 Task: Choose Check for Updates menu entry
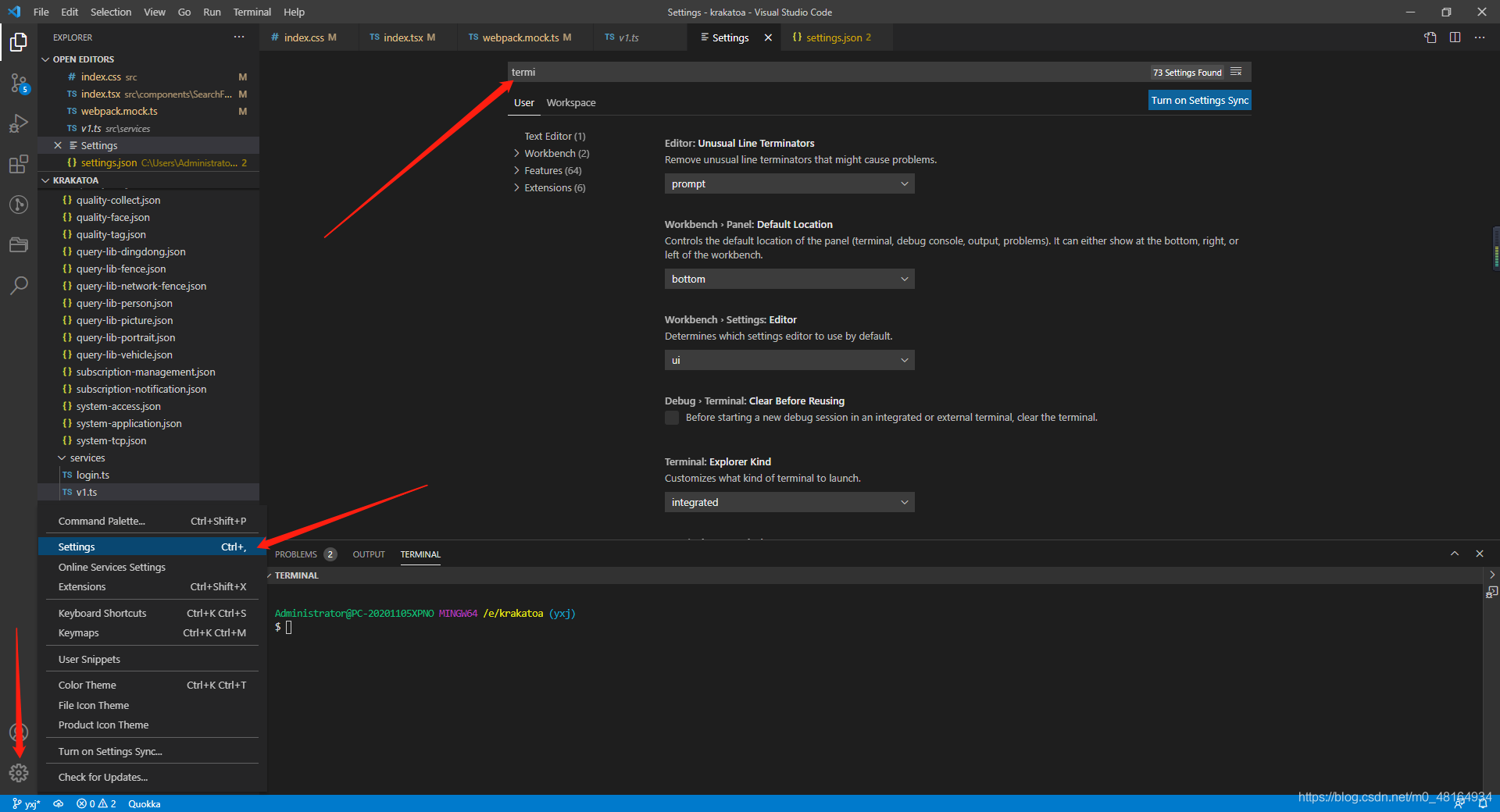click(152, 777)
